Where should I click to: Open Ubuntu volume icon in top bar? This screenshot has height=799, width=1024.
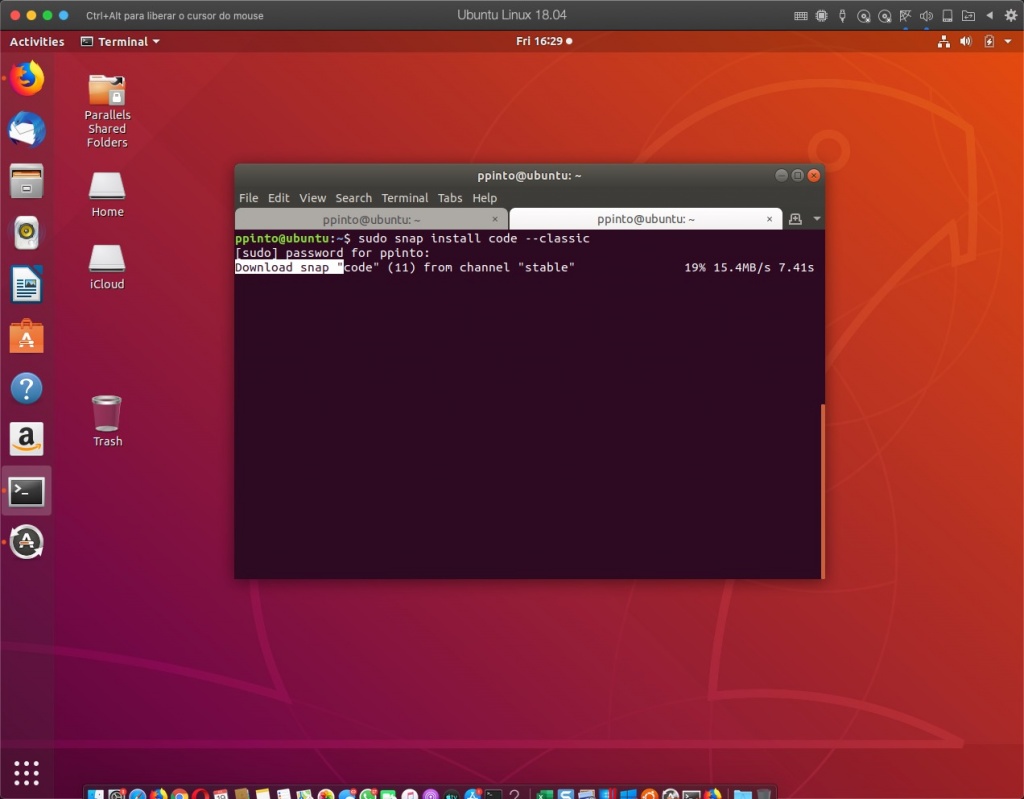[x=966, y=42]
